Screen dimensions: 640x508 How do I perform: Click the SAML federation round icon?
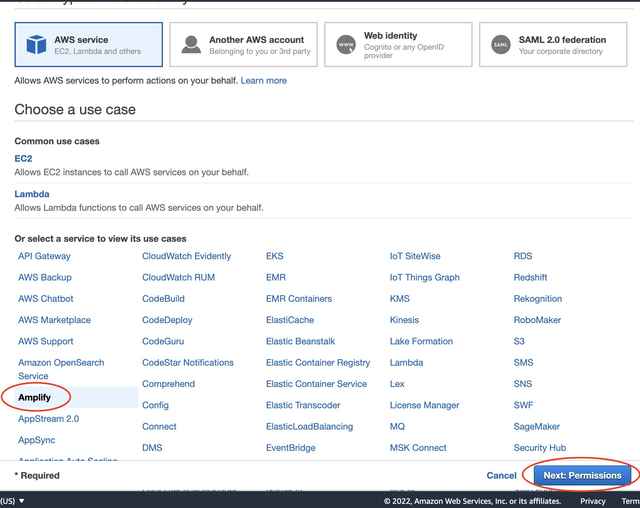[x=501, y=44]
